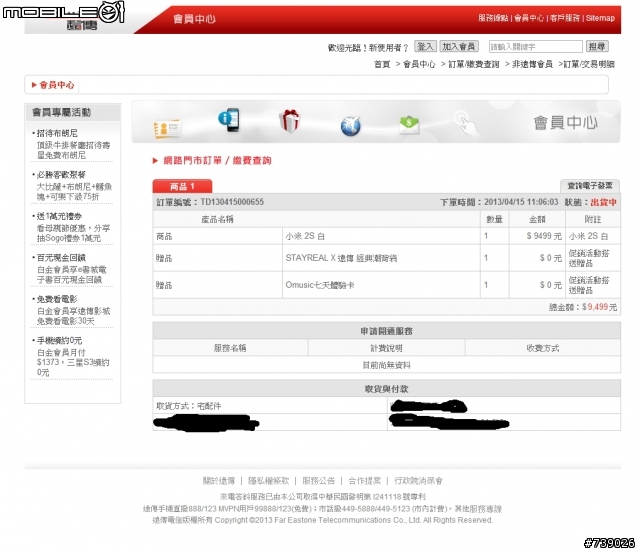The height and width of the screenshot is (551, 640).
Task: Open 招待布朗尼 sidebar promotion
Action: click(57, 133)
